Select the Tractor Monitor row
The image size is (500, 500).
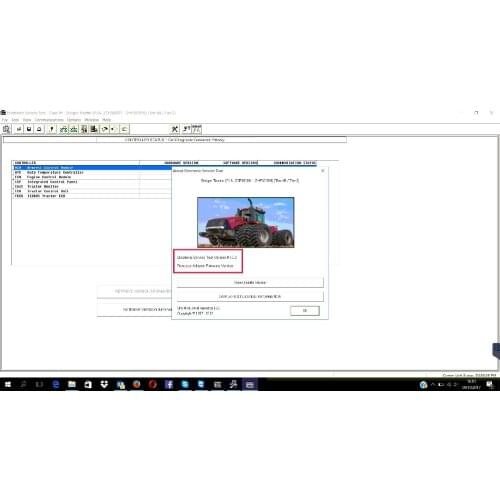92,186
